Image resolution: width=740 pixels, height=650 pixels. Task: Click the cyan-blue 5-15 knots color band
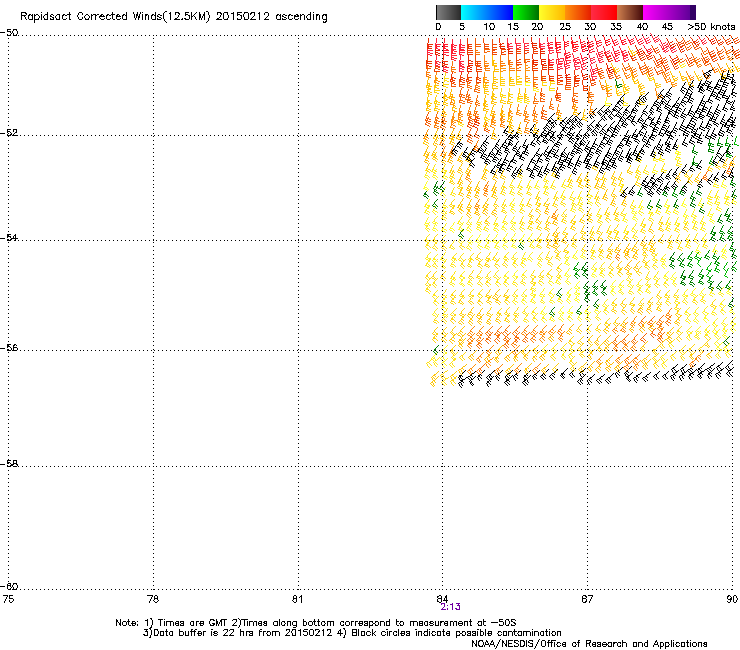click(x=487, y=12)
